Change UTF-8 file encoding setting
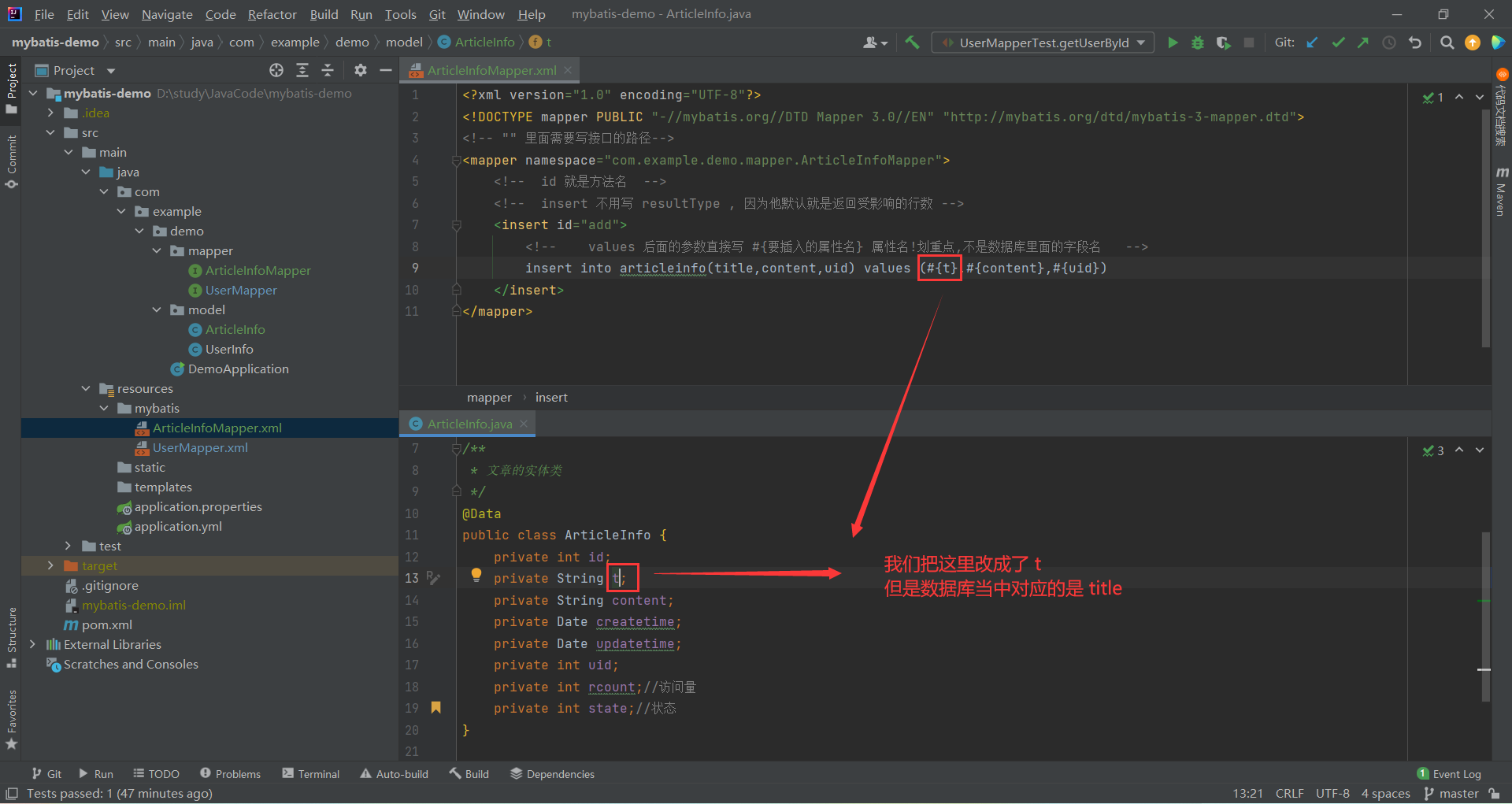 point(1332,794)
